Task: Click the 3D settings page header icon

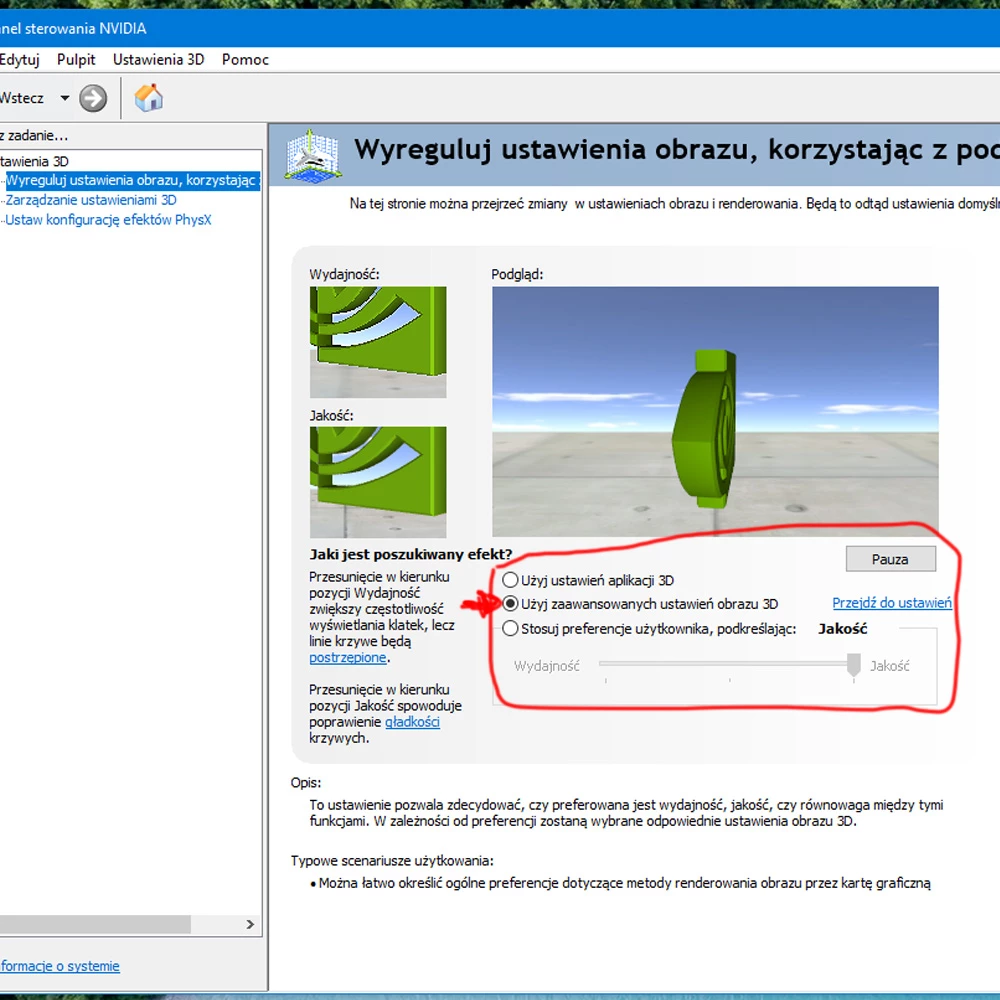Action: click(x=312, y=155)
